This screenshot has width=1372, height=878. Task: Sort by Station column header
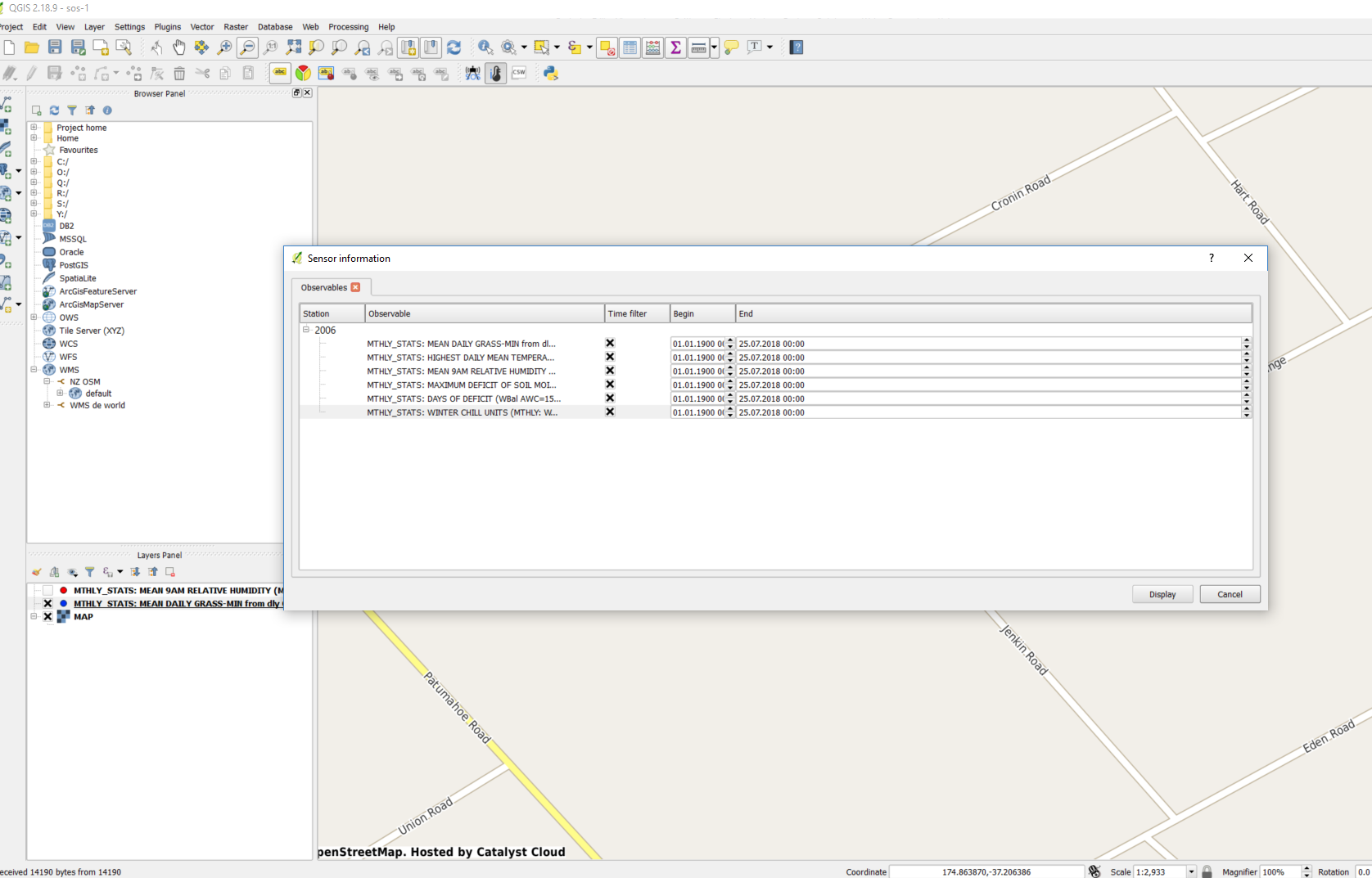332,313
